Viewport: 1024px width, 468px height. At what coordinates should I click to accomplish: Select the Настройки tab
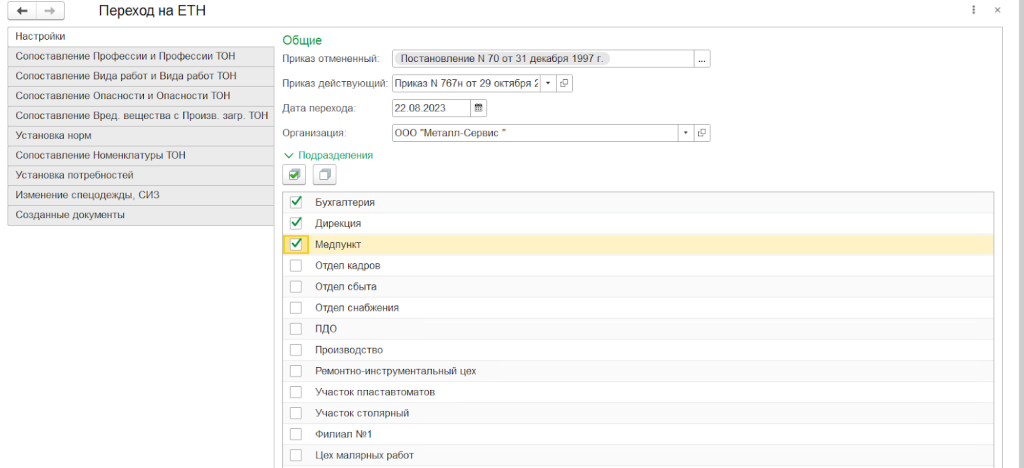[140, 37]
